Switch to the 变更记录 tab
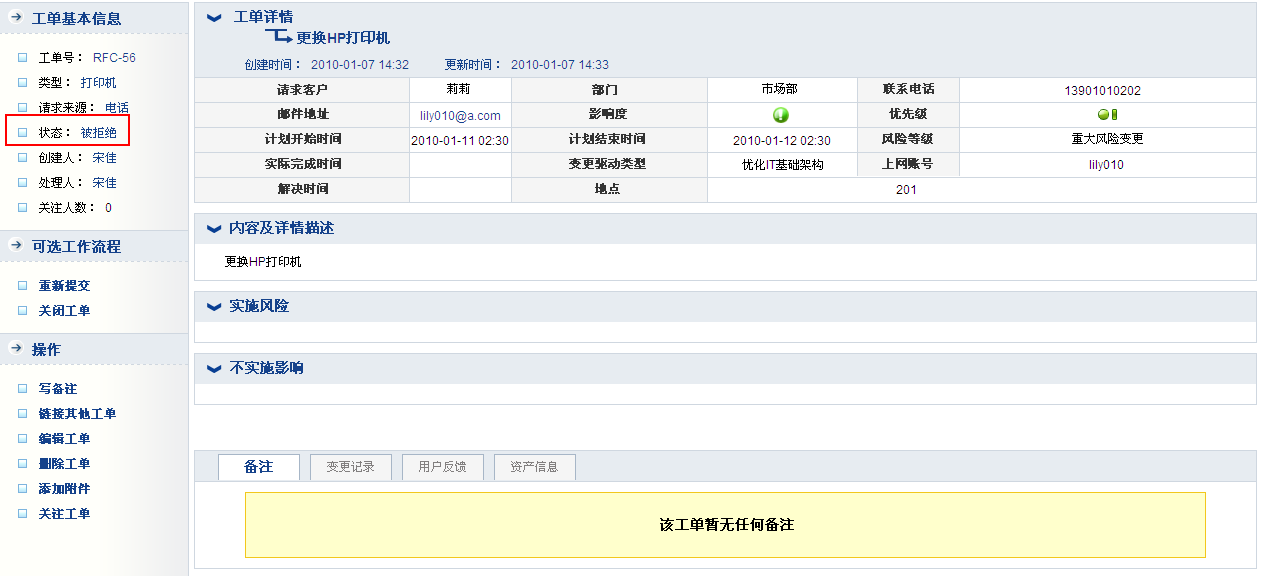Viewport: 1261px width, 576px height. (350, 467)
